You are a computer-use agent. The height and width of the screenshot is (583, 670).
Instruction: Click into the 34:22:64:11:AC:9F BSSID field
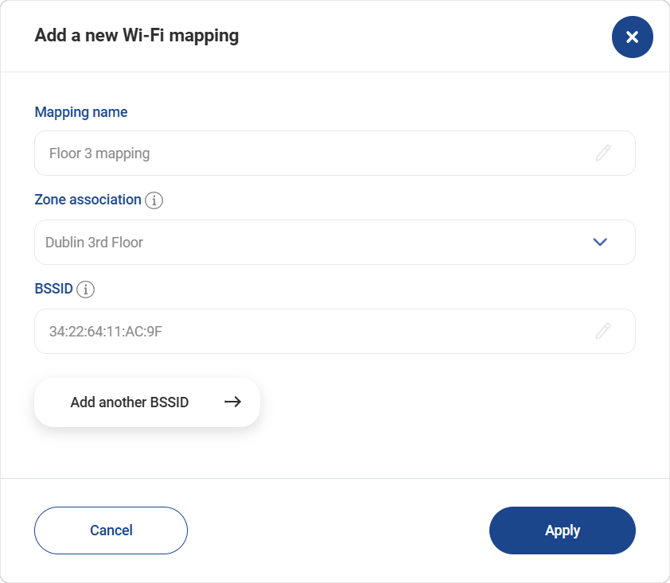[335, 331]
